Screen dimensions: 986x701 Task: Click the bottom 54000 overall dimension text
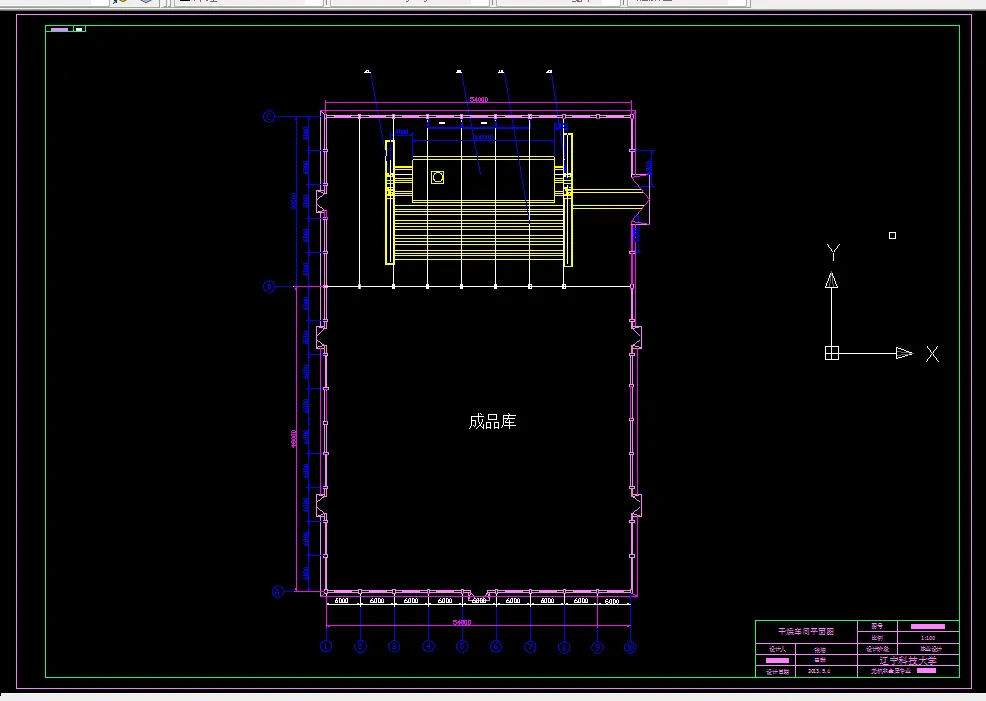pos(462,622)
